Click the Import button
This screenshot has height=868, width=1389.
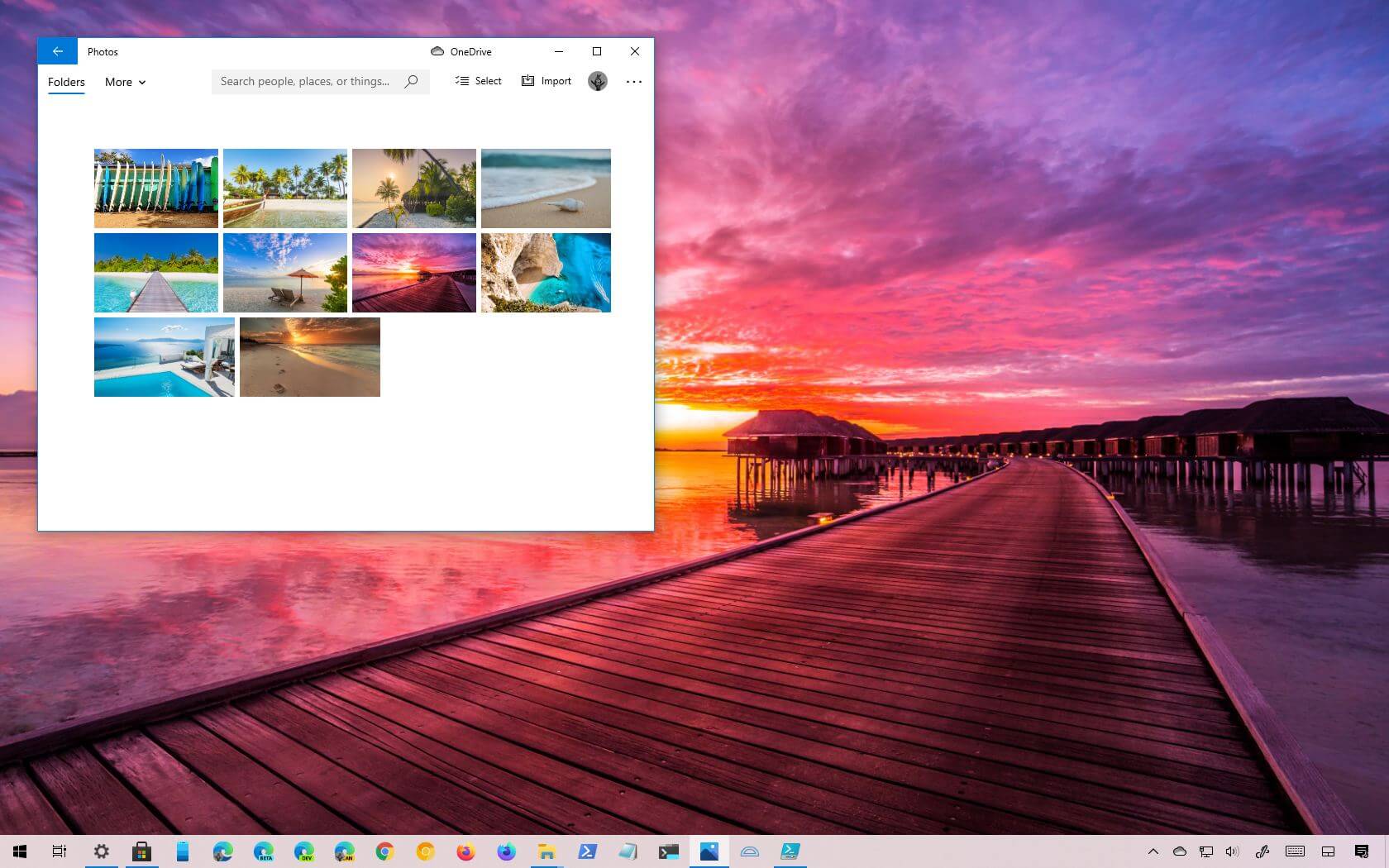tap(546, 80)
